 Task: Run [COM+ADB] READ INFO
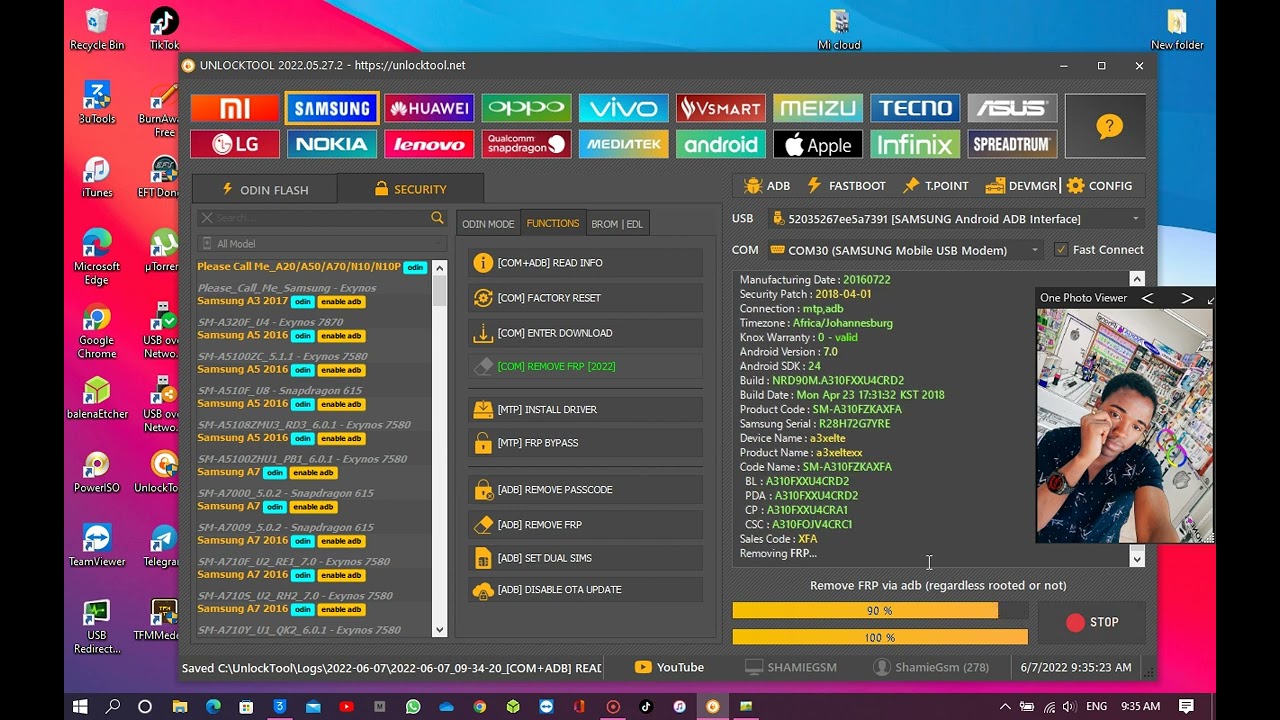(585, 263)
